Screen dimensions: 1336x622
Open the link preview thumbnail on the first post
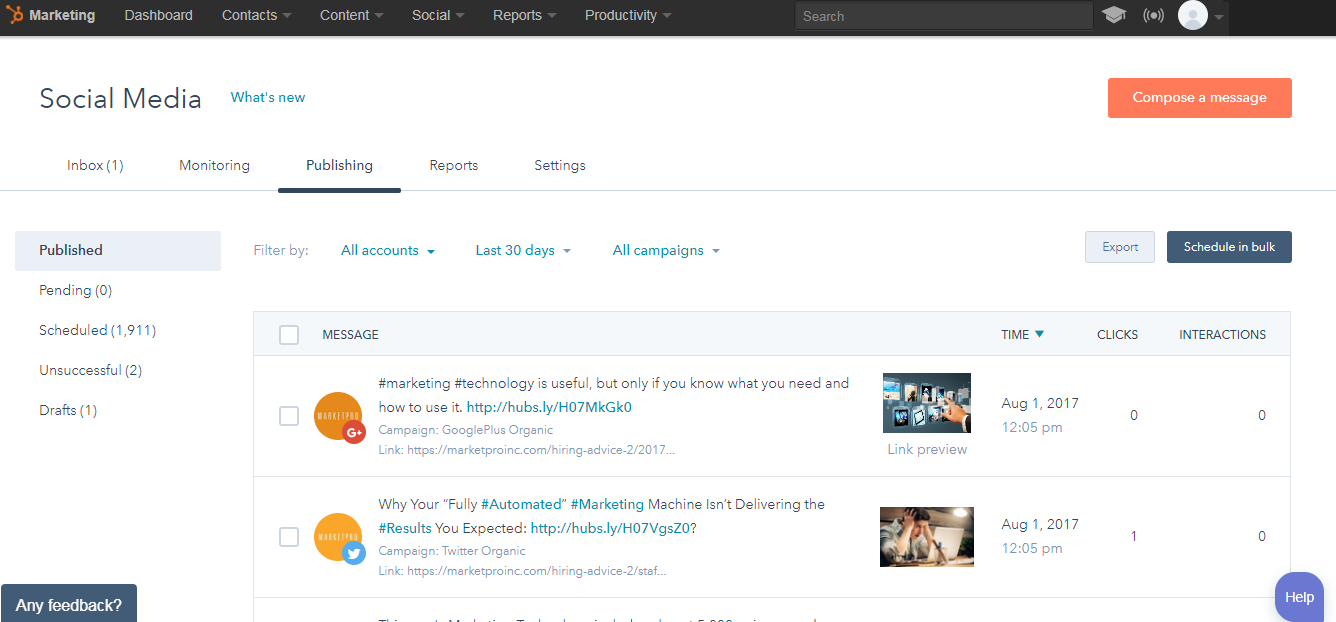926,402
